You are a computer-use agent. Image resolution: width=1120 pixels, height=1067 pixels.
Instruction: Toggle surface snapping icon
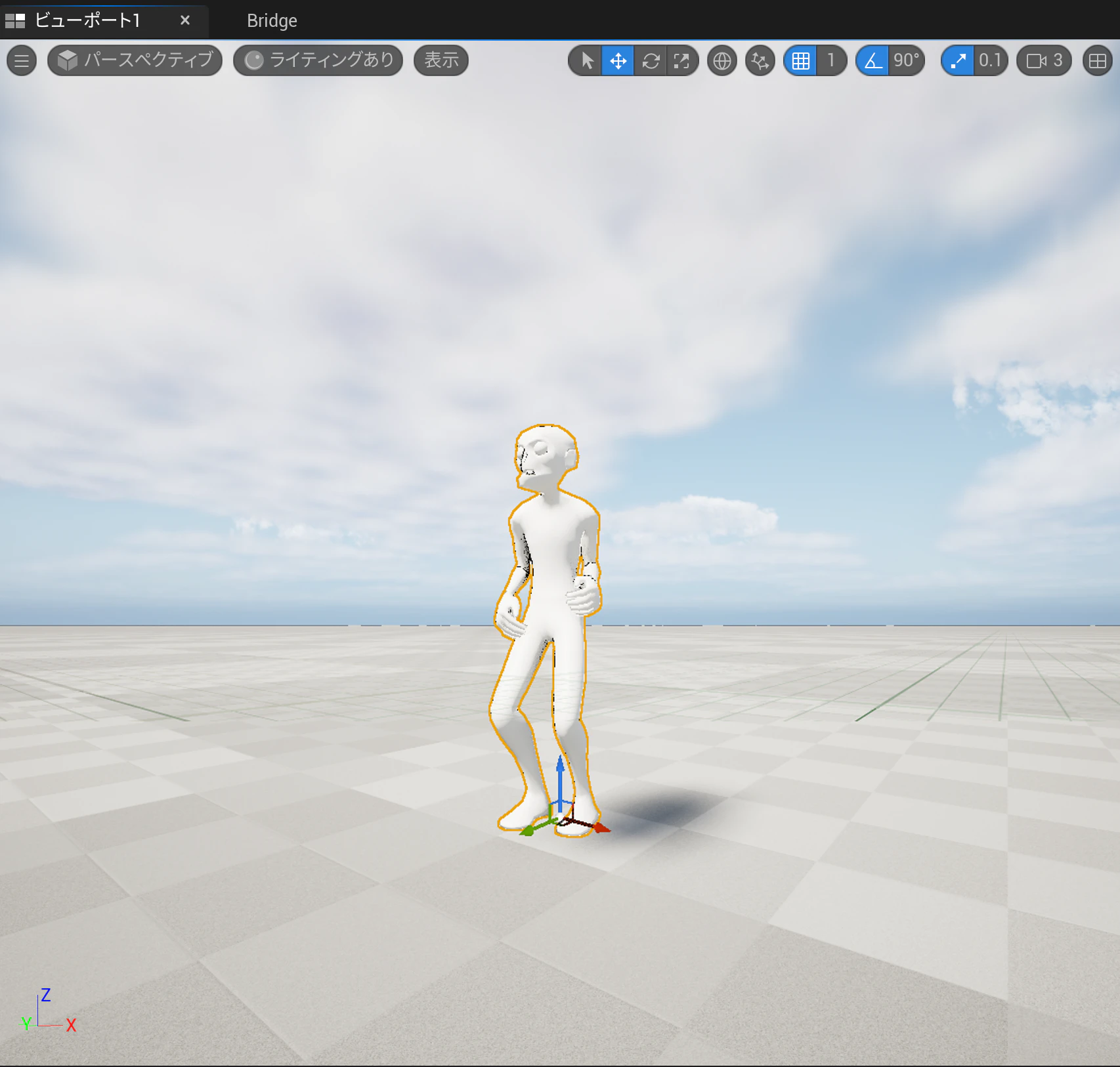coord(760,61)
